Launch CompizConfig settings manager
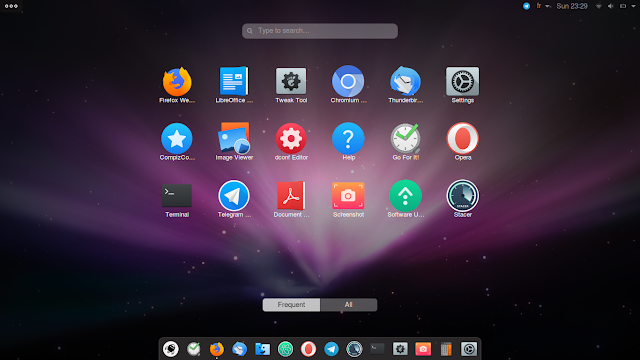Viewport: 640px width, 360px height. (x=177, y=139)
